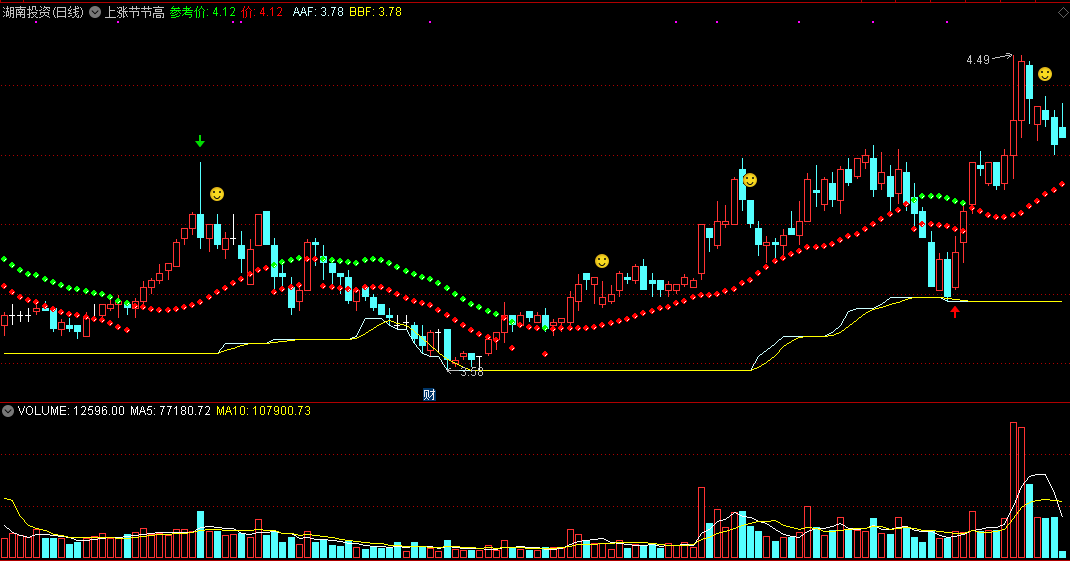Click the red up-arrow buy signal
The width and height of the screenshot is (1070, 561).
[955, 312]
